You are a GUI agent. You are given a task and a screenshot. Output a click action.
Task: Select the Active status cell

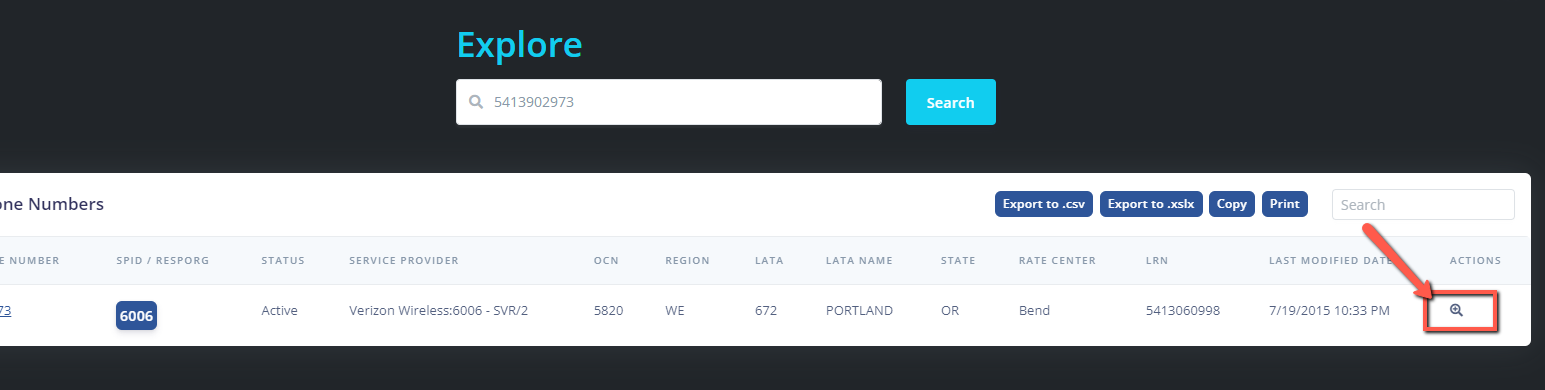tap(280, 310)
